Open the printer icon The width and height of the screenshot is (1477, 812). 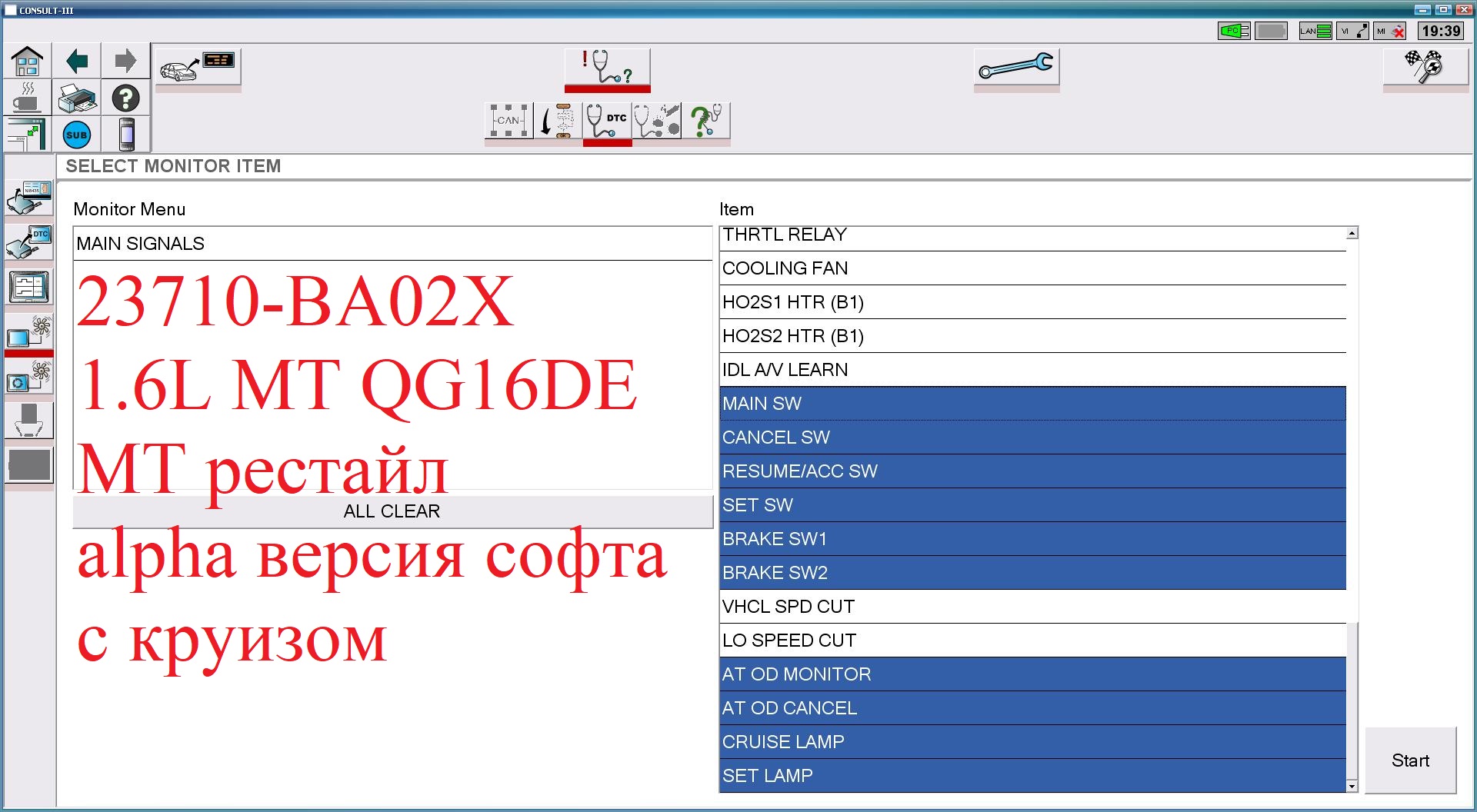coord(77,98)
